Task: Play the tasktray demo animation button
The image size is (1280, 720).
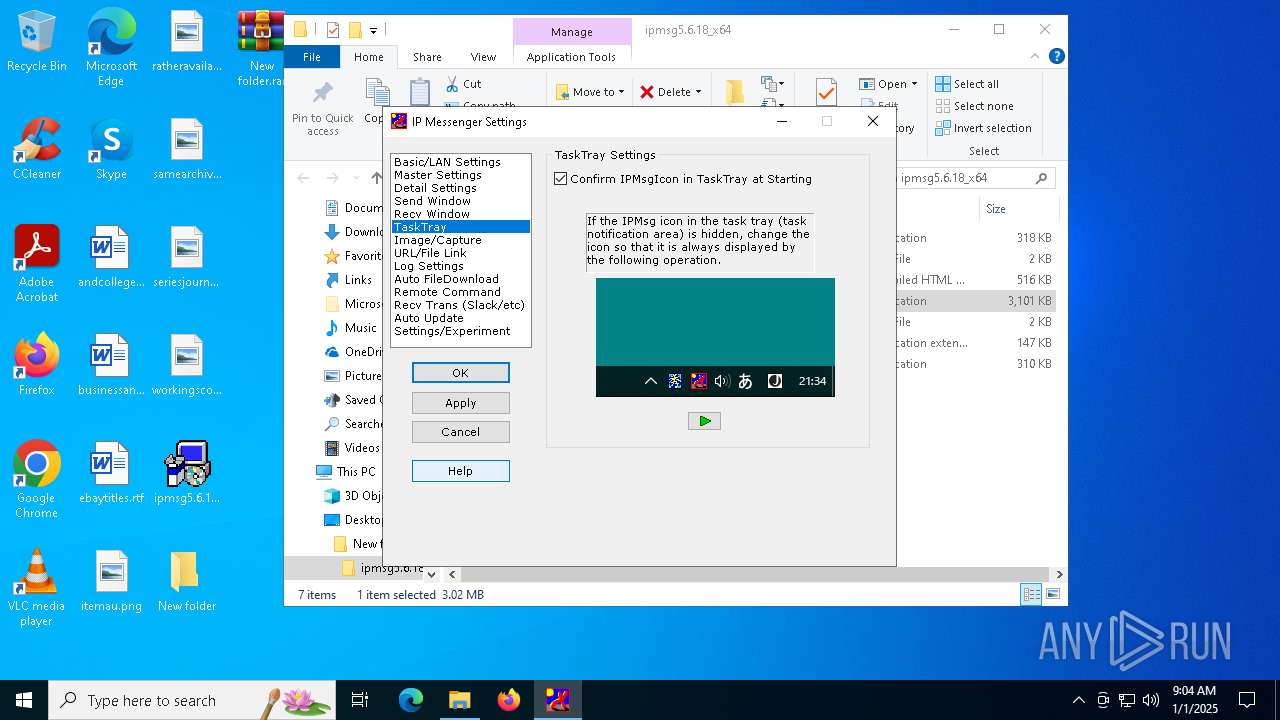Action: coord(704,421)
